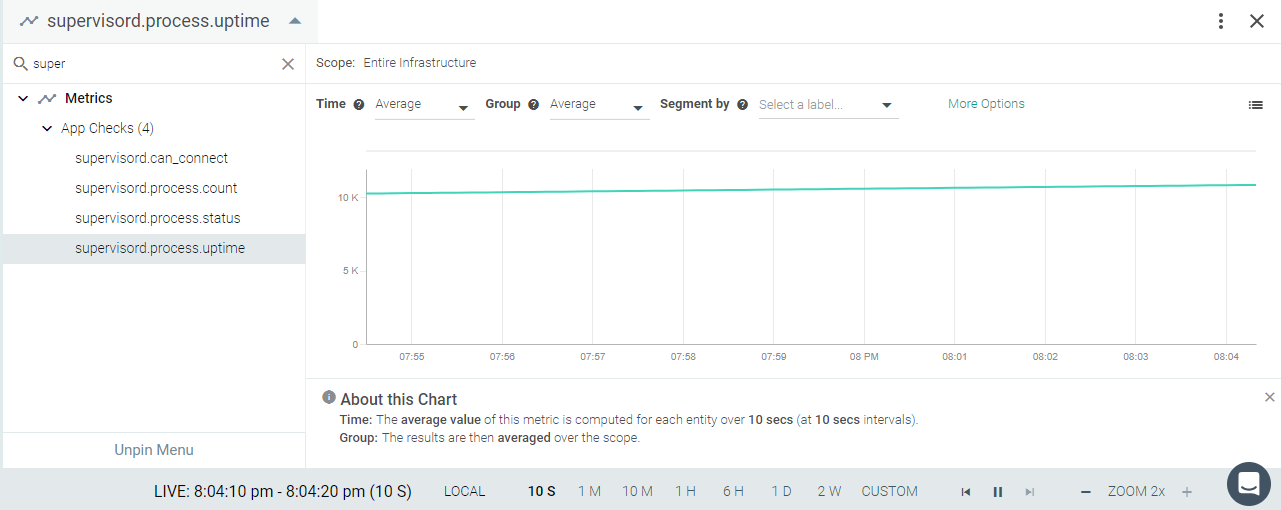1281x510 pixels.
Task: Select the supervisord.process.count metric
Action: [x=155, y=188]
